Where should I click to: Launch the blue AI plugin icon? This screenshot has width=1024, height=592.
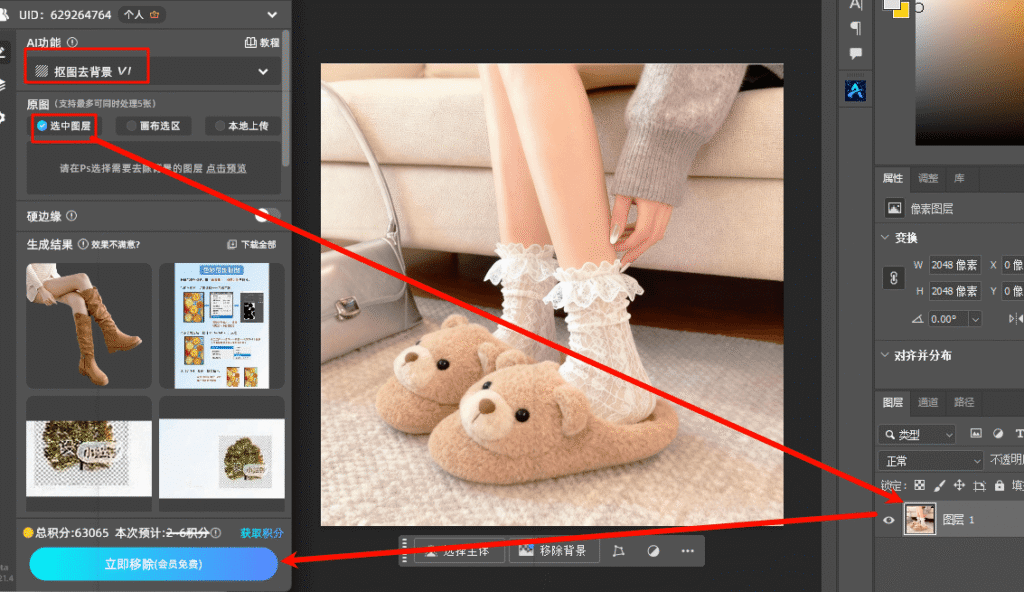[x=856, y=91]
